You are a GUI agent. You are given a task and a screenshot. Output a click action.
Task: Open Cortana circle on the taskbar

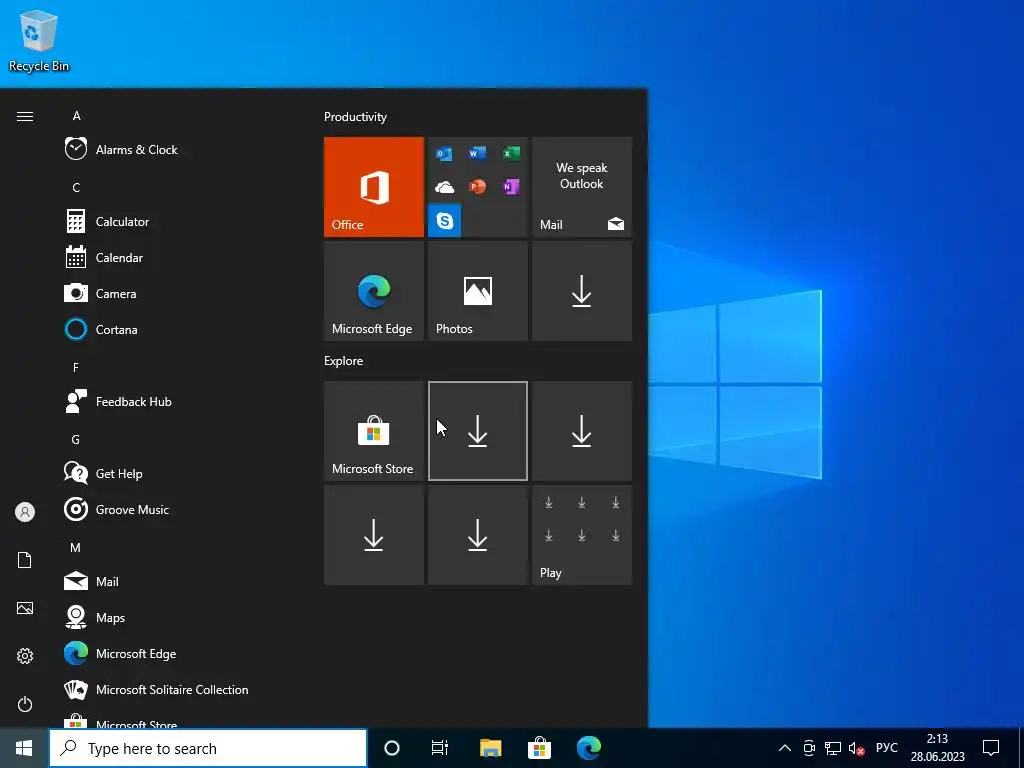tap(392, 748)
